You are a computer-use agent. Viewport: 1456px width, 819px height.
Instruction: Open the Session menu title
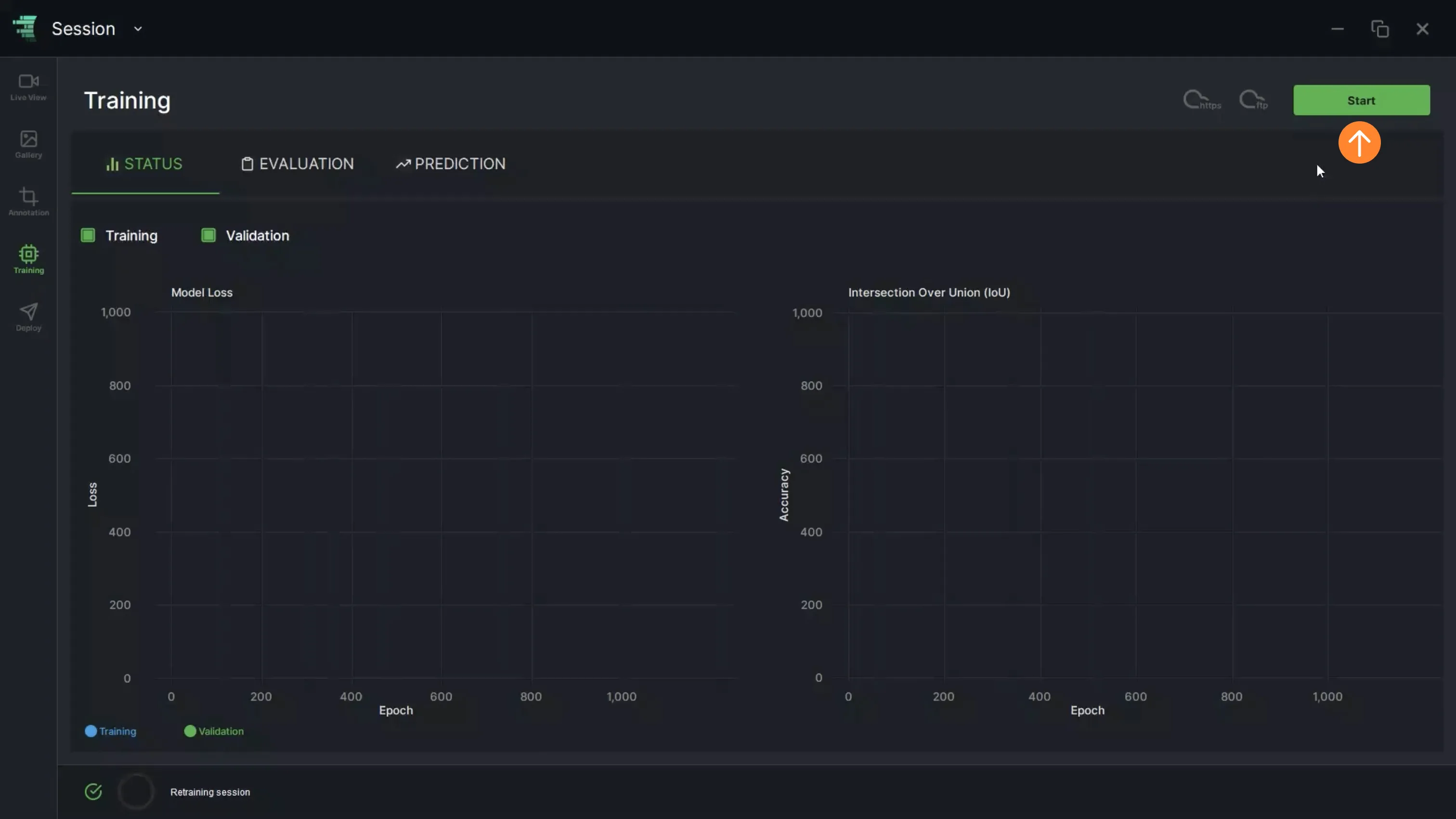pos(84,29)
